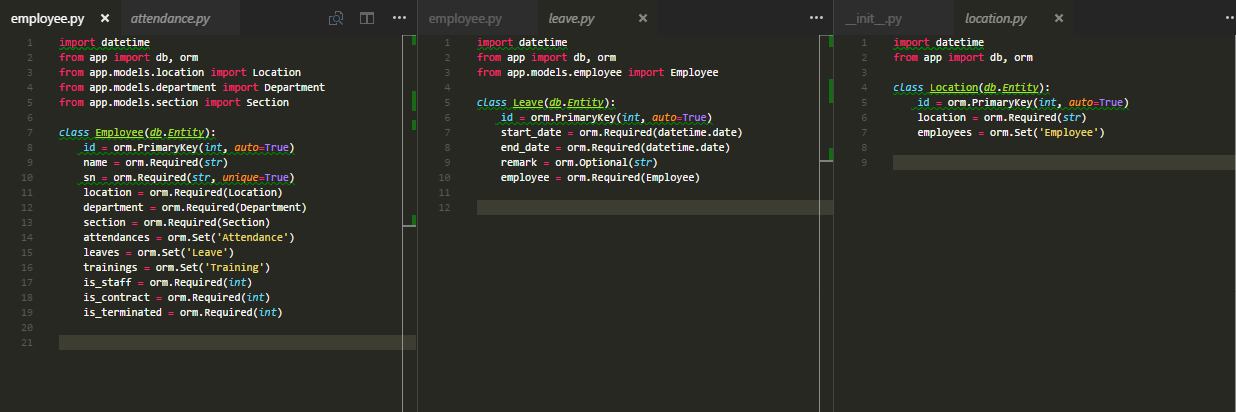Screen dimensions: 1236x412
Task: Click the id PrimaryKey line in leave.py editor
Action: (x=606, y=117)
